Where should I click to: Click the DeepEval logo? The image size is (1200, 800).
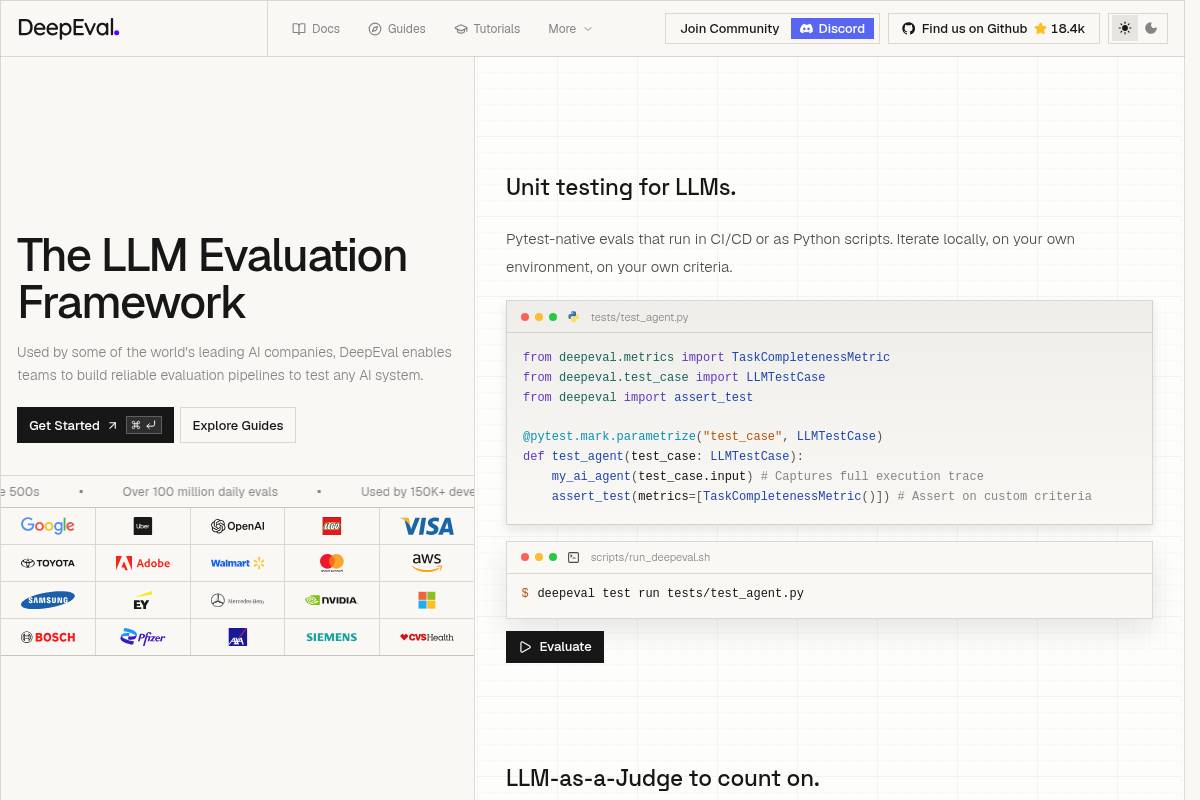pyautogui.click(x=69, y=28)
